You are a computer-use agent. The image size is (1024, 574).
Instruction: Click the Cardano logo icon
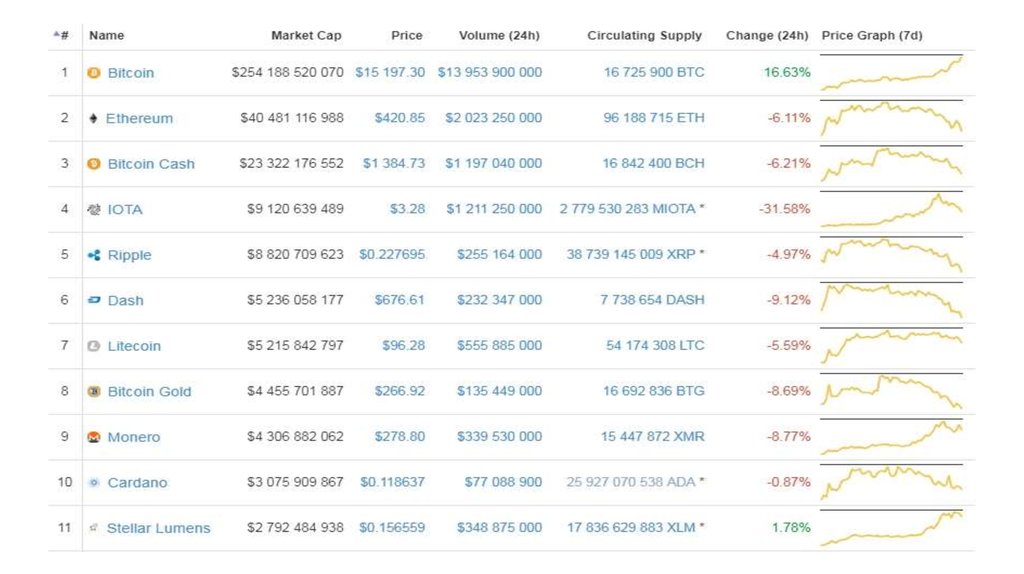coord(94,483)
